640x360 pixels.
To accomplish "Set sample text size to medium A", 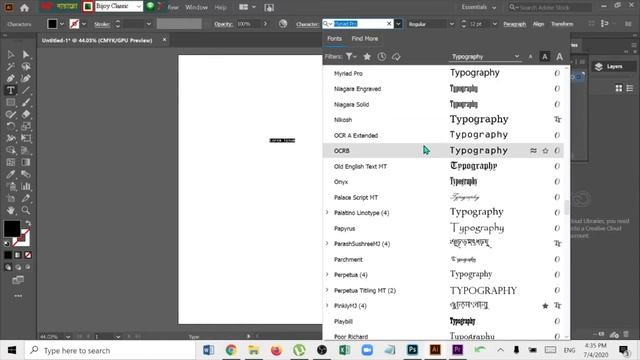I will click(x=544, y=57).
